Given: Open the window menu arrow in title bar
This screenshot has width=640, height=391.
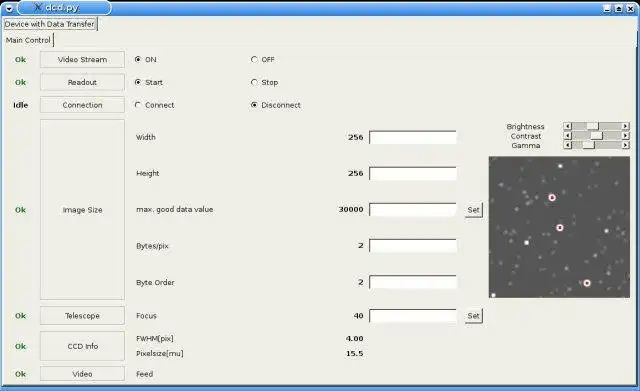Looking at the screenshot, I should pyautogui.click(x=9, y=8).
